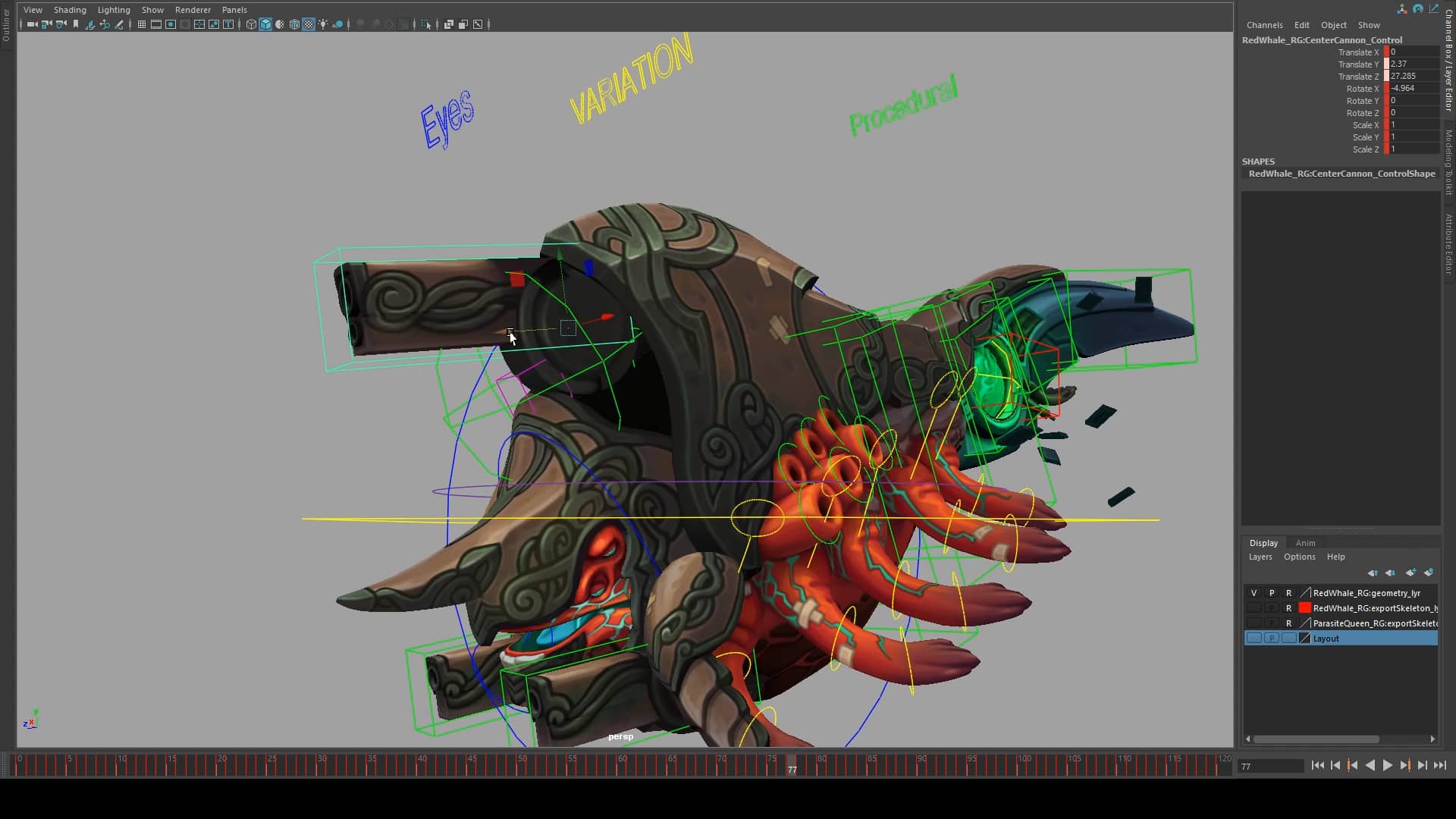The width and height of the screenshot is (1456, 819).
Task: Create new empty display layer icon
Action: pyautogui.click(x=1410, y=573)
